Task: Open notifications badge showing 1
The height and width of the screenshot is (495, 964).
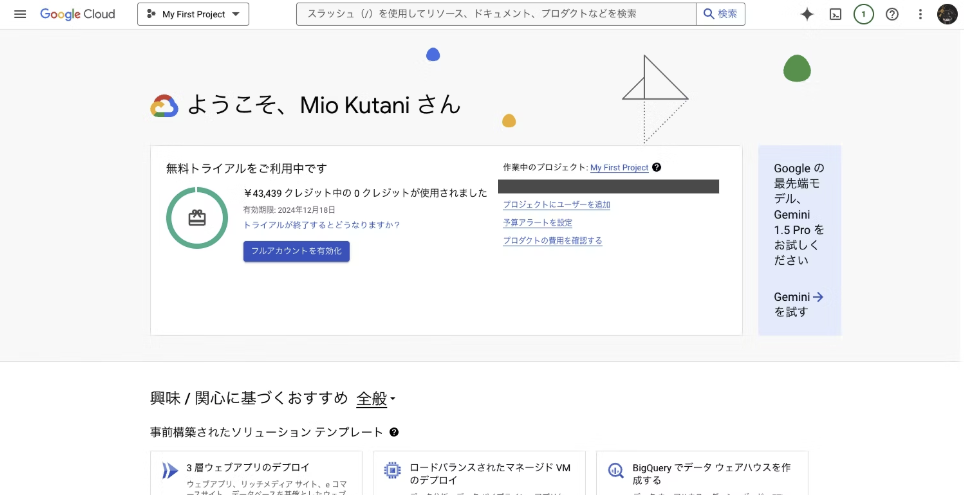Action: tap(864, 14)
